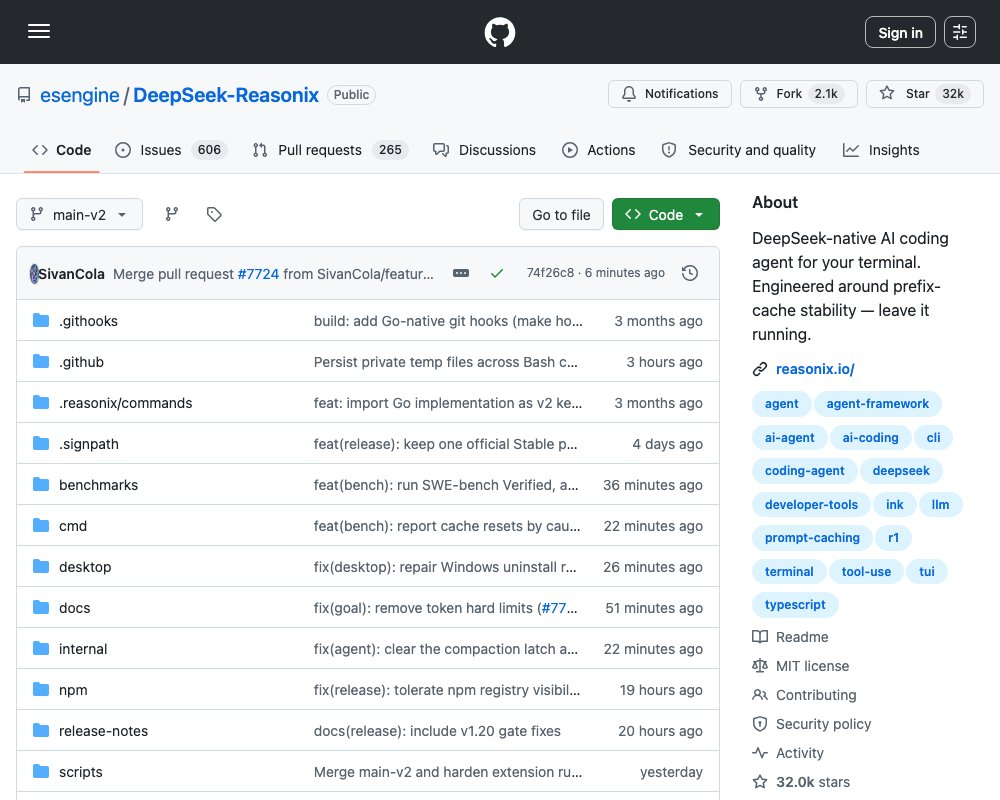Viewport: 1000px width, 800px height.
Task: Click the Notifications bell button
Action: tap(670, 94)
